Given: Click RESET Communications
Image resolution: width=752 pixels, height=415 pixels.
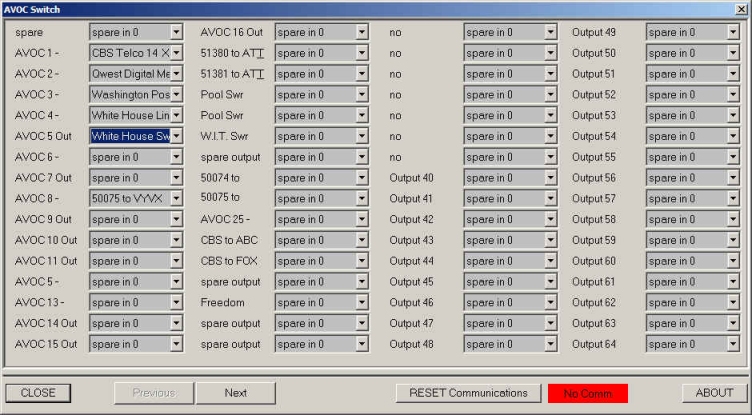Looking at the screenshot, I should pyautogui.click(x=468, y=393).
